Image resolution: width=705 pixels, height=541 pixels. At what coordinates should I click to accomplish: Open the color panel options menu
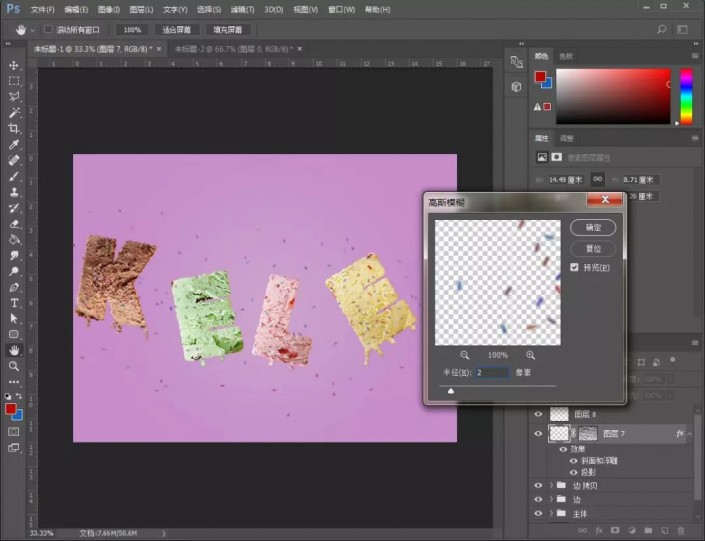pyautogui.click(x=695, y=56)
